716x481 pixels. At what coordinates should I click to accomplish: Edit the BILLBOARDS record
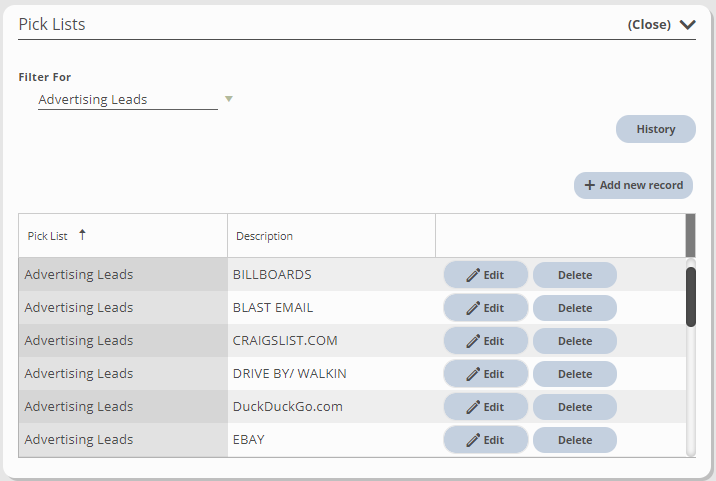[486, 275]
